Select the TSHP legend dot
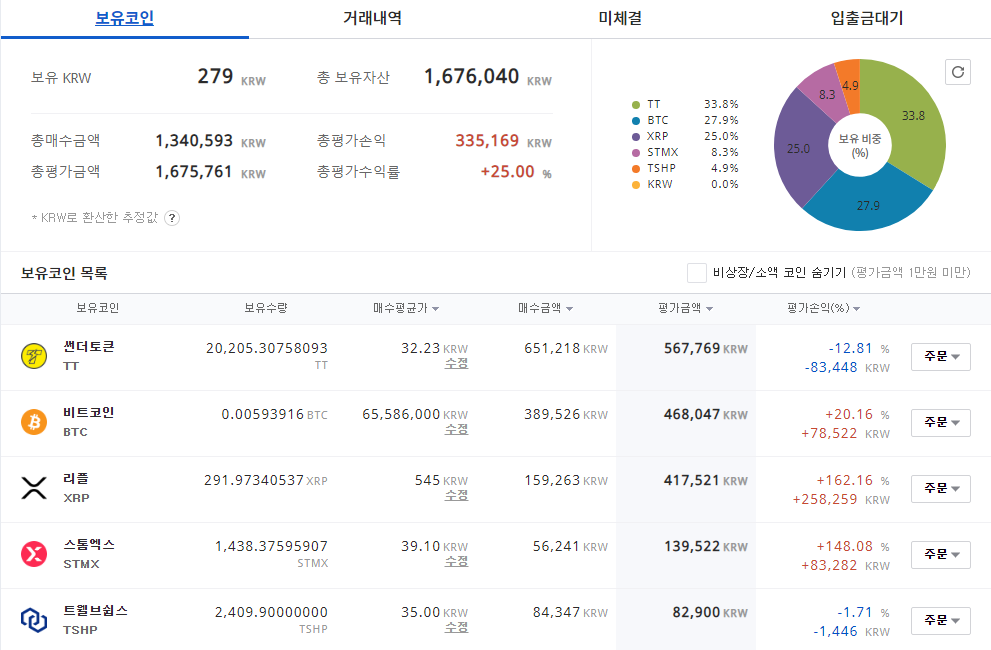Screen dimensions: 991x650 (636, 169)
